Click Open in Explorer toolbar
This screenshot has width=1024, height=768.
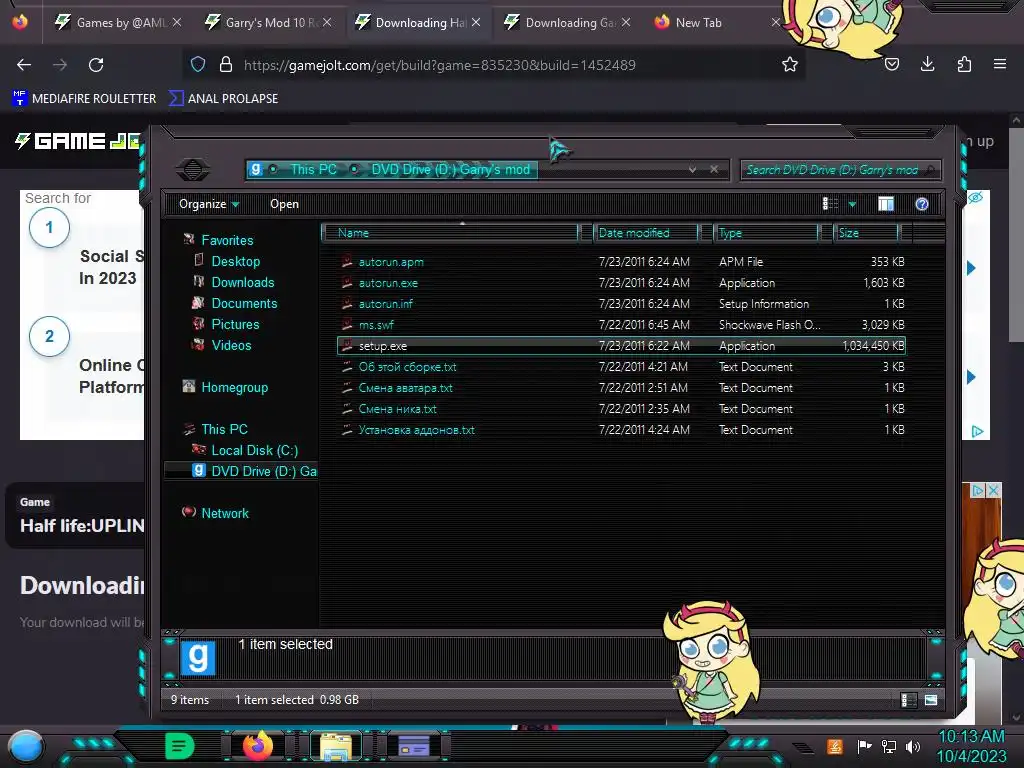284,204
